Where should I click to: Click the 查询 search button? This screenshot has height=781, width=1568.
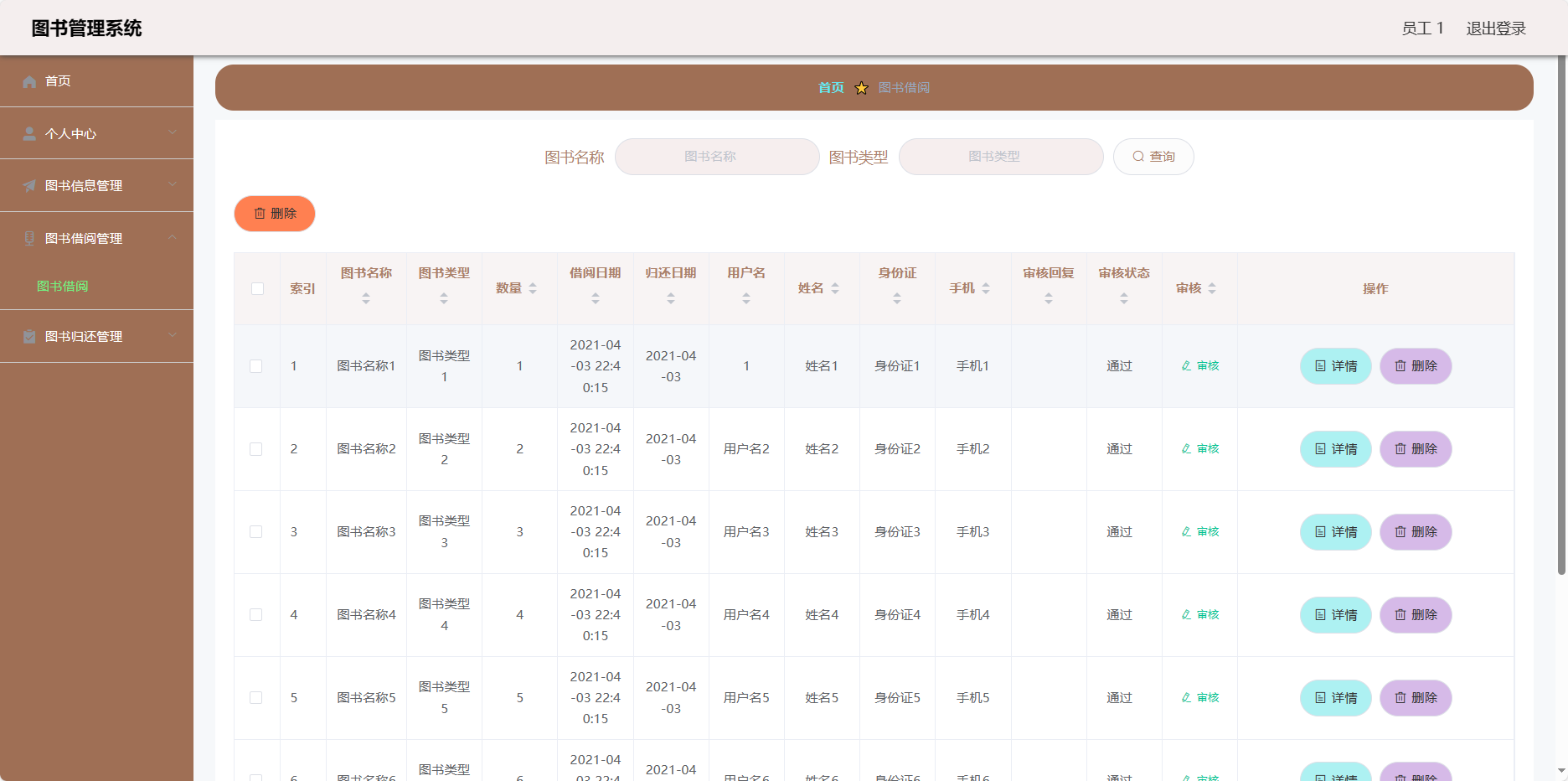pos(1153,157)
